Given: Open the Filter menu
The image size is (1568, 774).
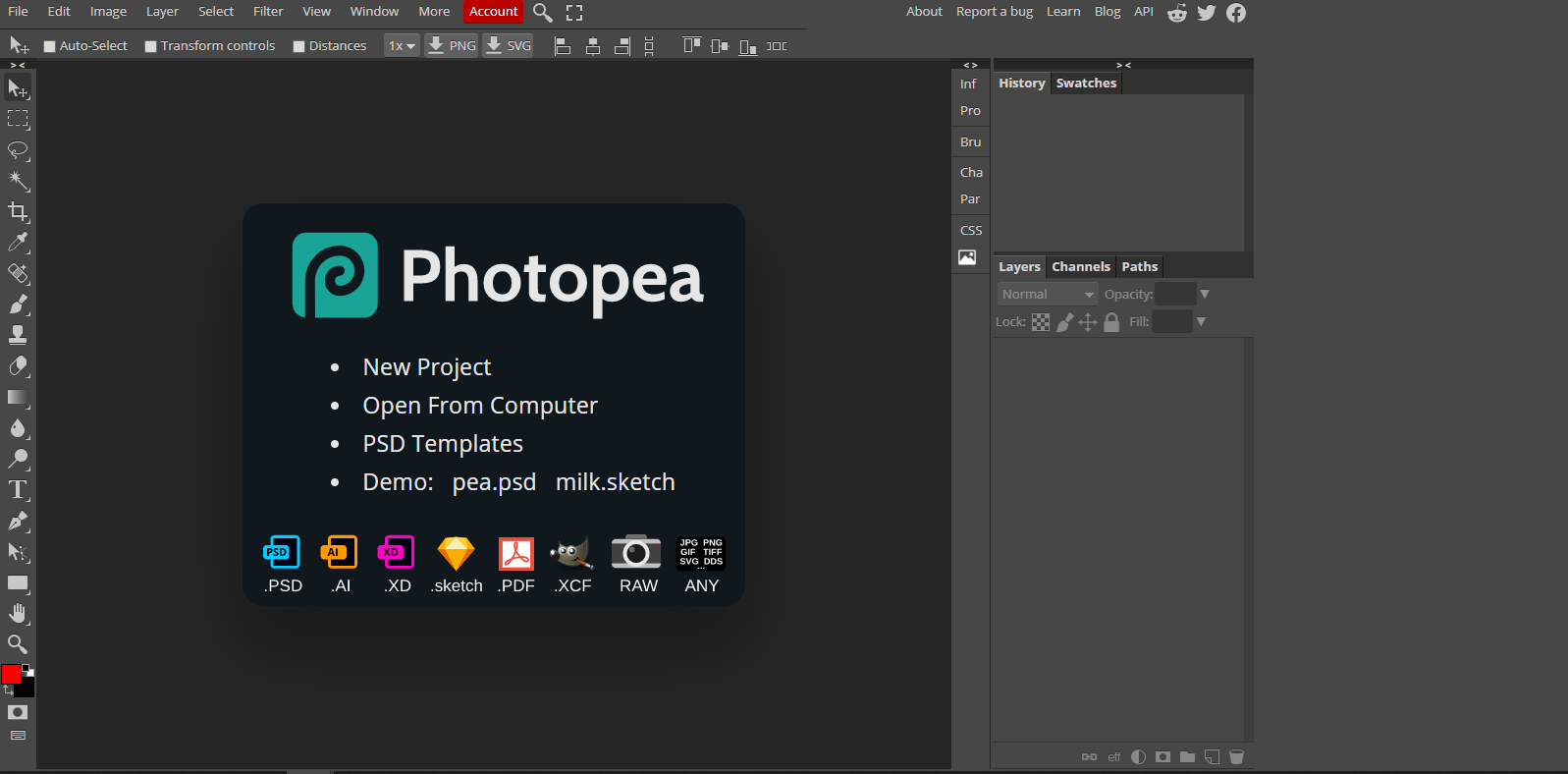Looking at the screenshot, I should tap(268, 12).
